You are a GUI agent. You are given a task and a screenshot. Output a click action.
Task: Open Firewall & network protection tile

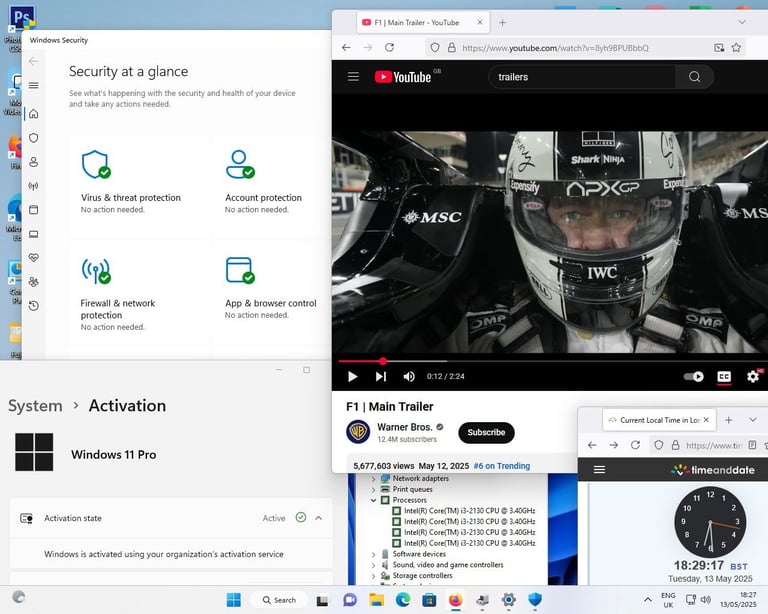[139, 293]
